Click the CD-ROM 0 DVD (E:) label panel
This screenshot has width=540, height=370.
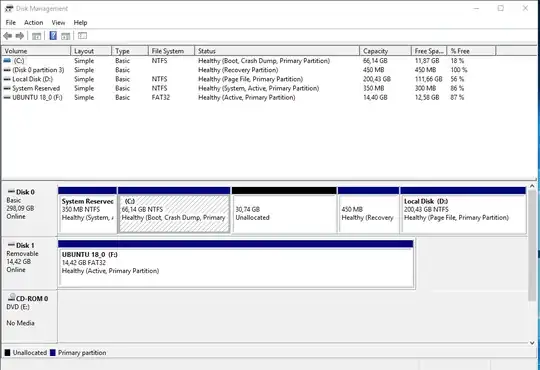coord(30,316)
